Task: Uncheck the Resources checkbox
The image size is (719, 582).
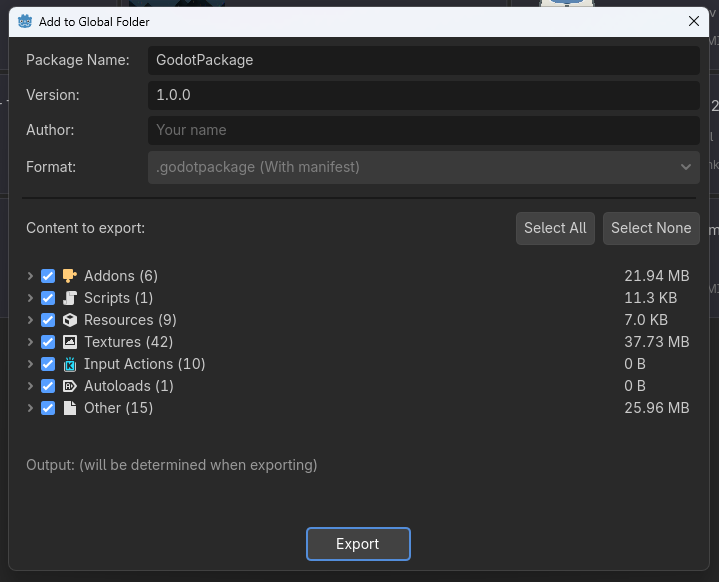Action: point(48,320)
